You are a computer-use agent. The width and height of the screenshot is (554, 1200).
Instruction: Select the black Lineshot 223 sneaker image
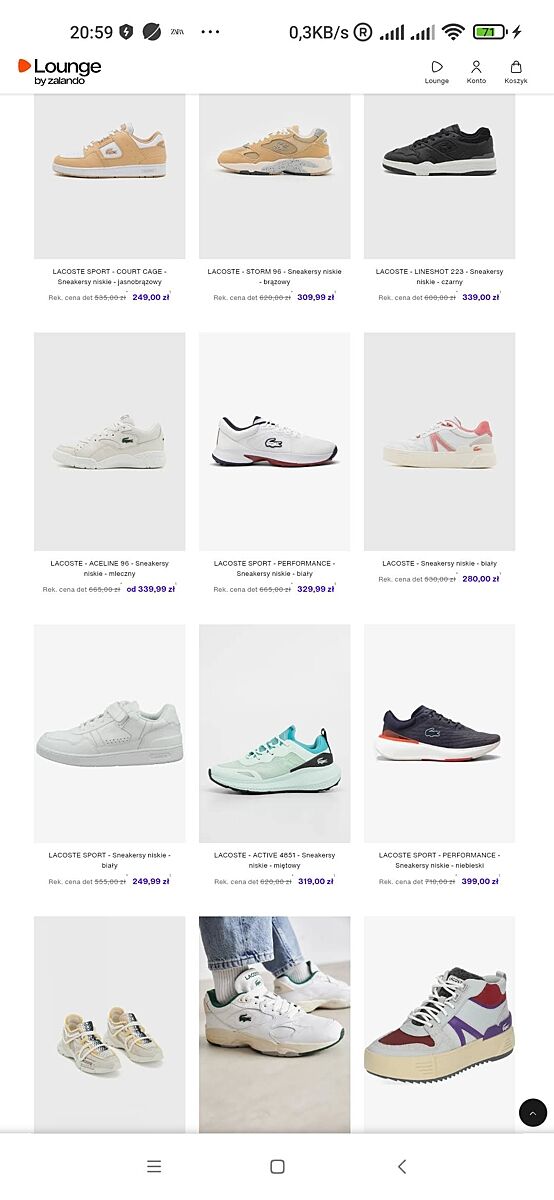coord(440,176)
